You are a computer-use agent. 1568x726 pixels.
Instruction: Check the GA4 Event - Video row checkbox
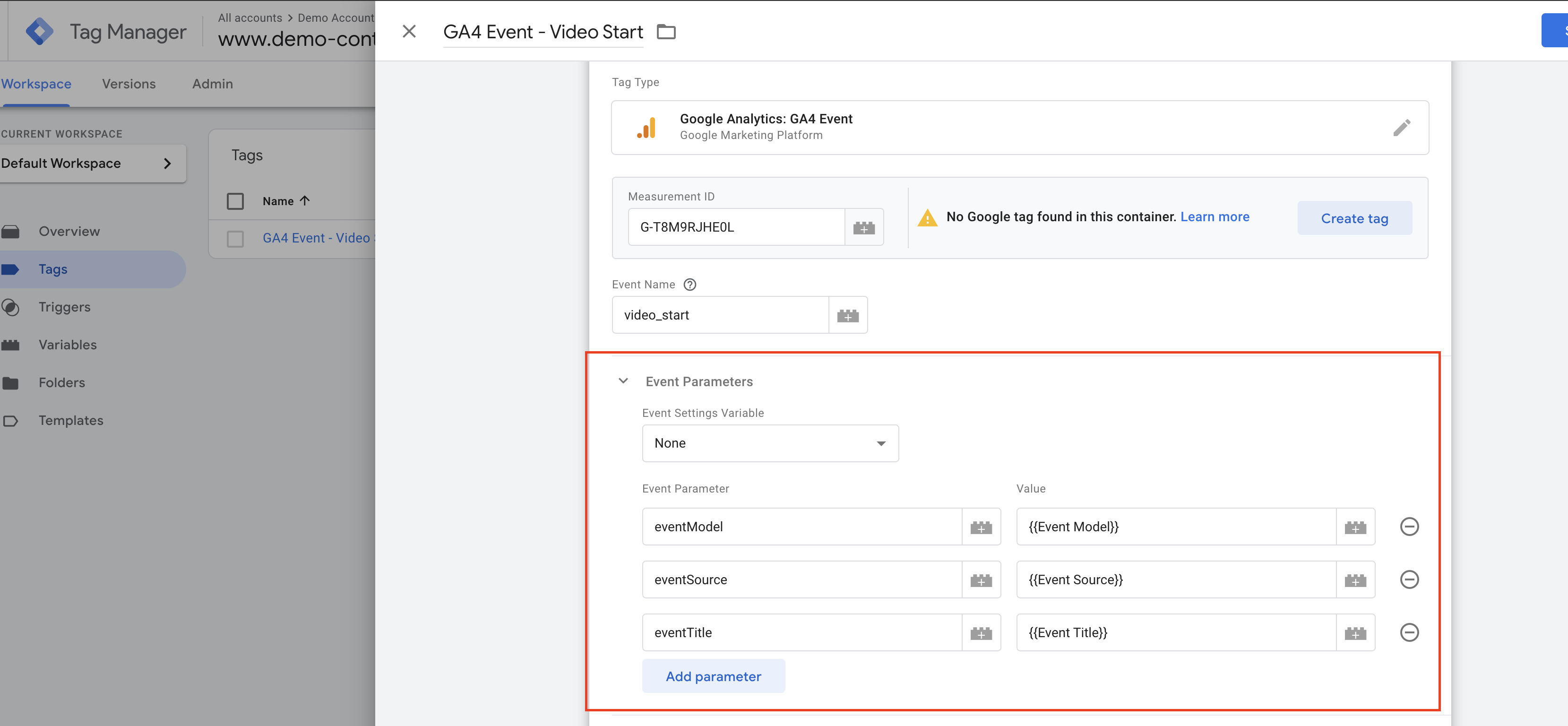pyautogui.click(x=235, y=239)
